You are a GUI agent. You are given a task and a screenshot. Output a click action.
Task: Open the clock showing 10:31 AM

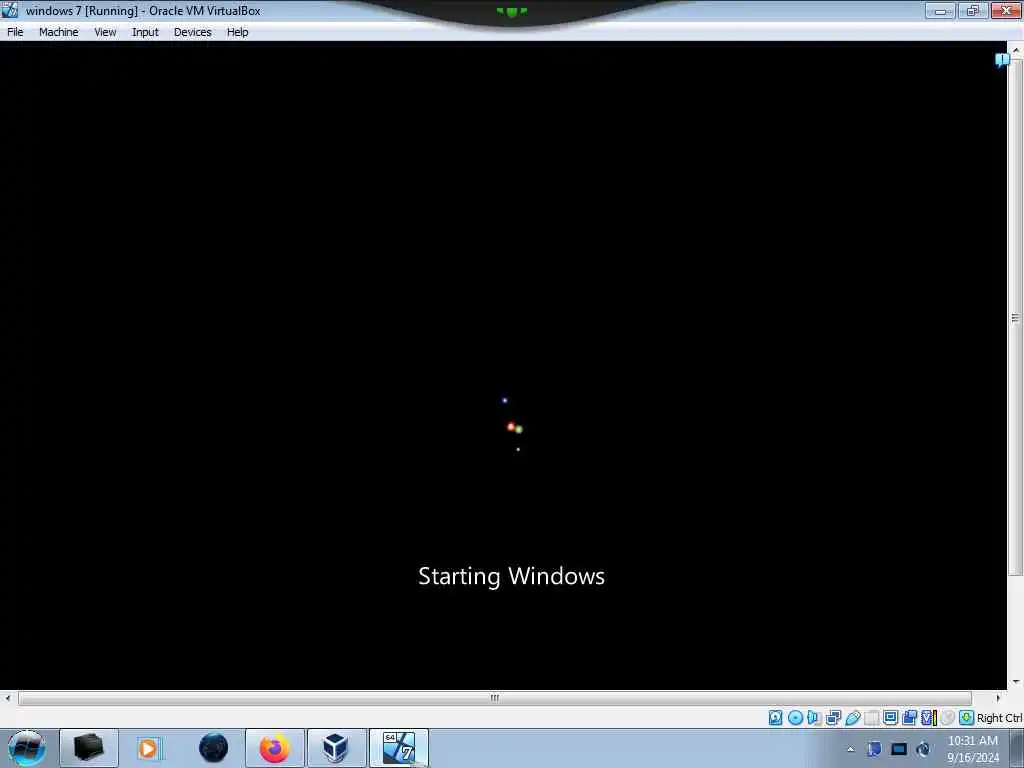(x=972, y=749)
